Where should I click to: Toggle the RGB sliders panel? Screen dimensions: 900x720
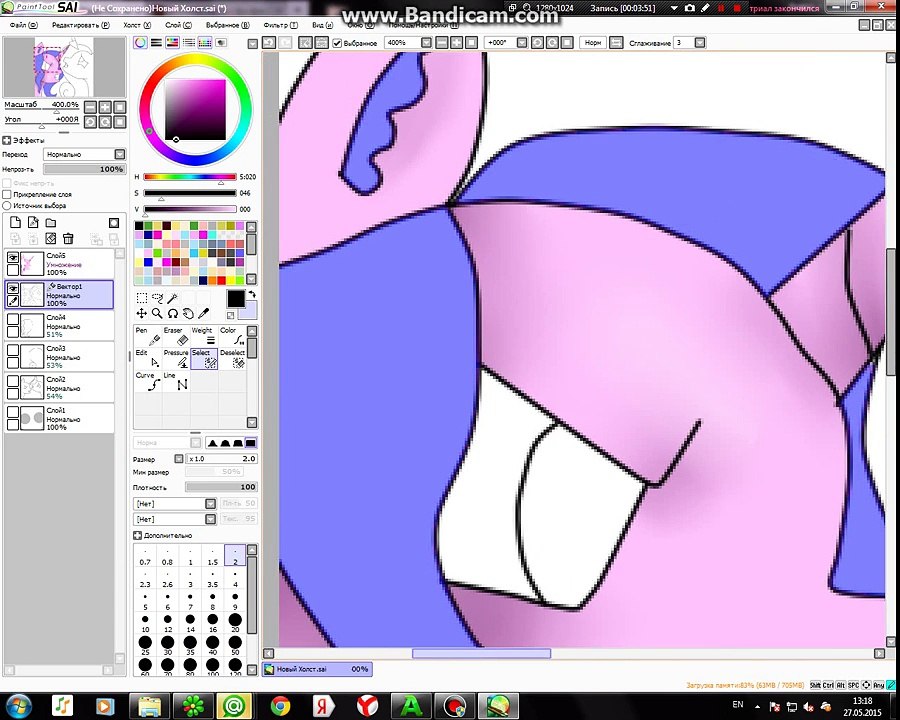coord(156,43)
